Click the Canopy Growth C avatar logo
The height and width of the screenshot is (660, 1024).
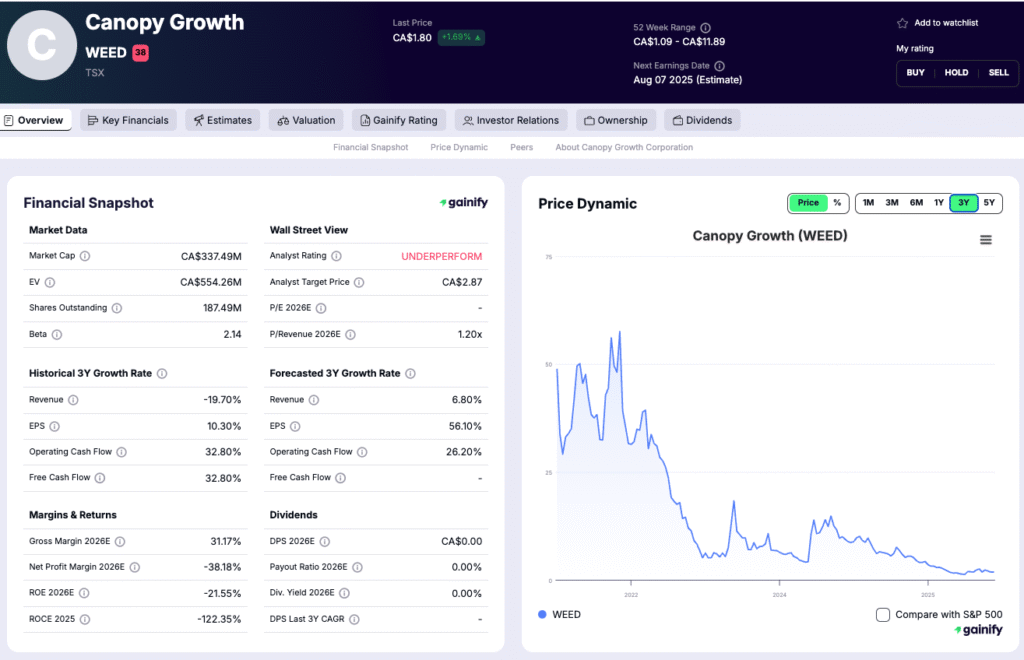coord(42,45)
